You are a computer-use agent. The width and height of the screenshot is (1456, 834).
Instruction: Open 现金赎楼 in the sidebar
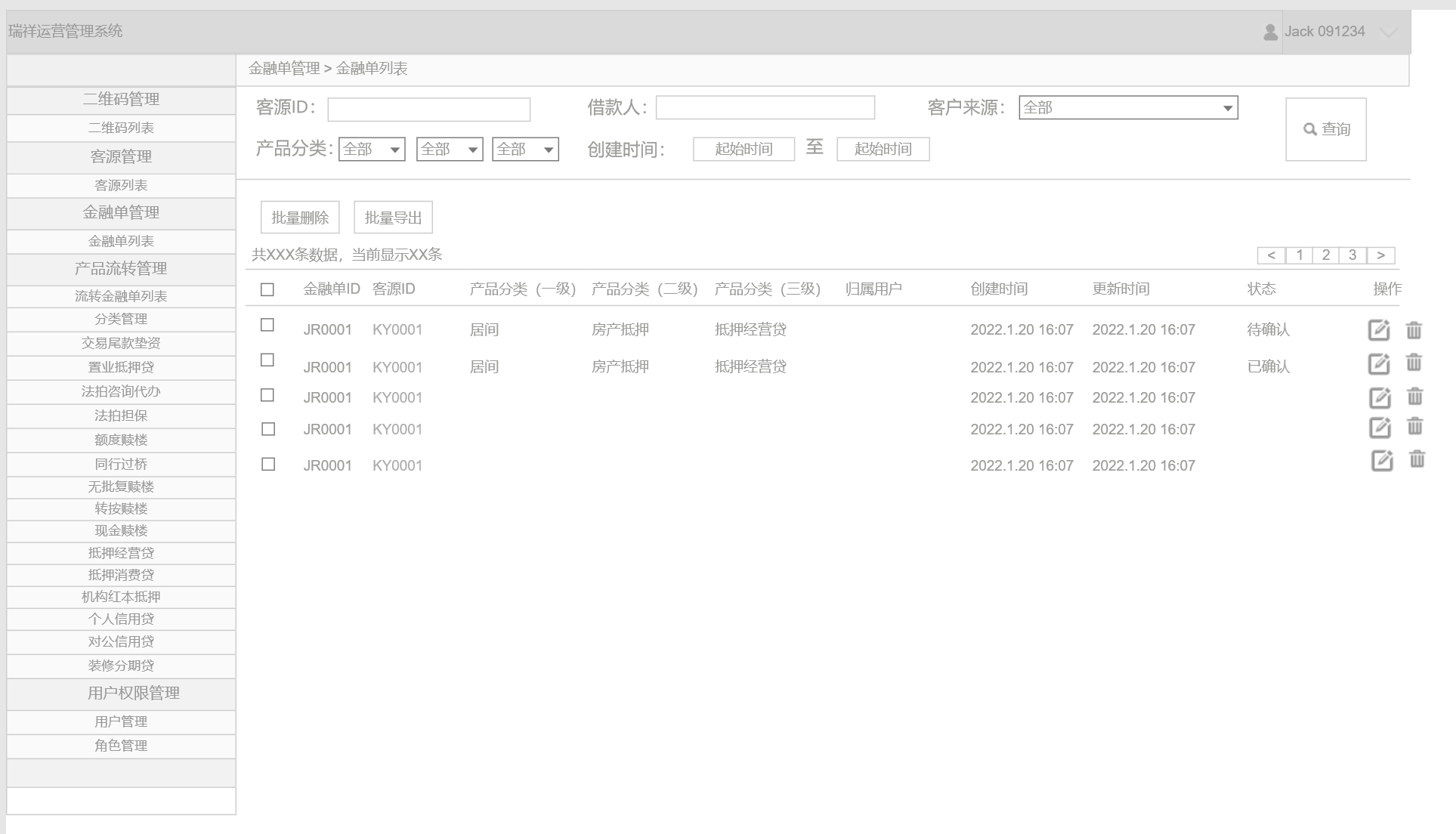(121, 530)
